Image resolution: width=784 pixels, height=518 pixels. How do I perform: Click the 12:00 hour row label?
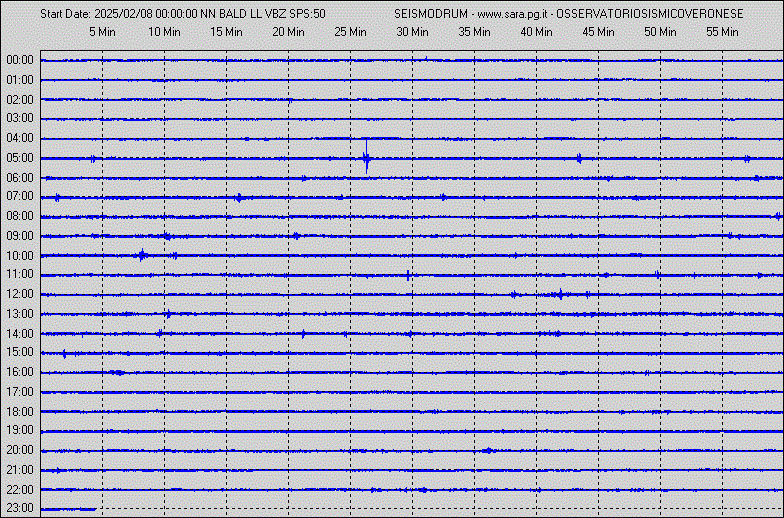(20, 294)
